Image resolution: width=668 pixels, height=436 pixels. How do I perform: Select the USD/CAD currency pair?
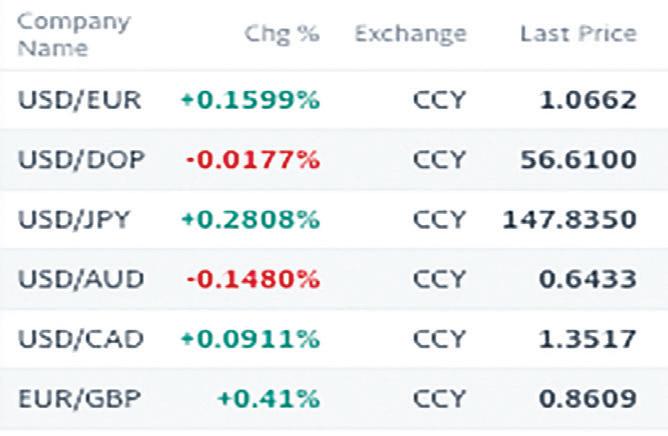81,339
